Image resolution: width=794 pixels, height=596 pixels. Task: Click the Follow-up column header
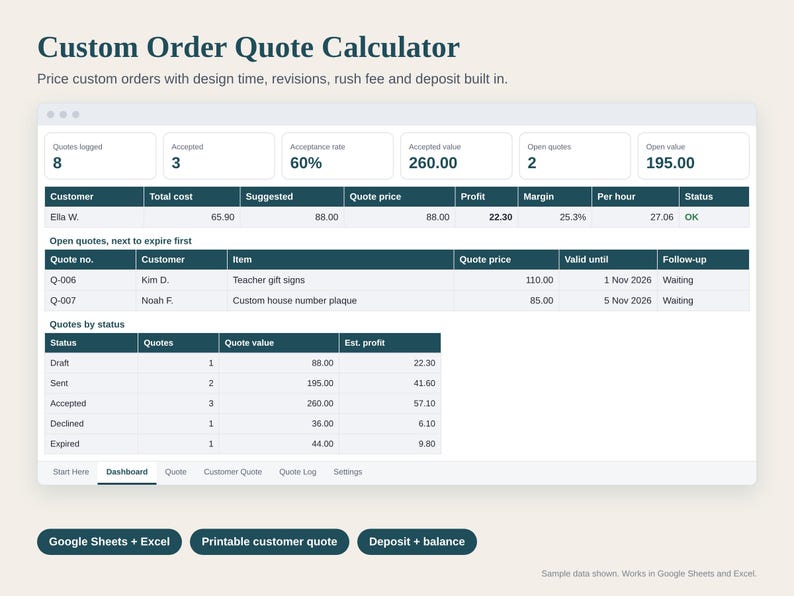[x=703, y=259]
